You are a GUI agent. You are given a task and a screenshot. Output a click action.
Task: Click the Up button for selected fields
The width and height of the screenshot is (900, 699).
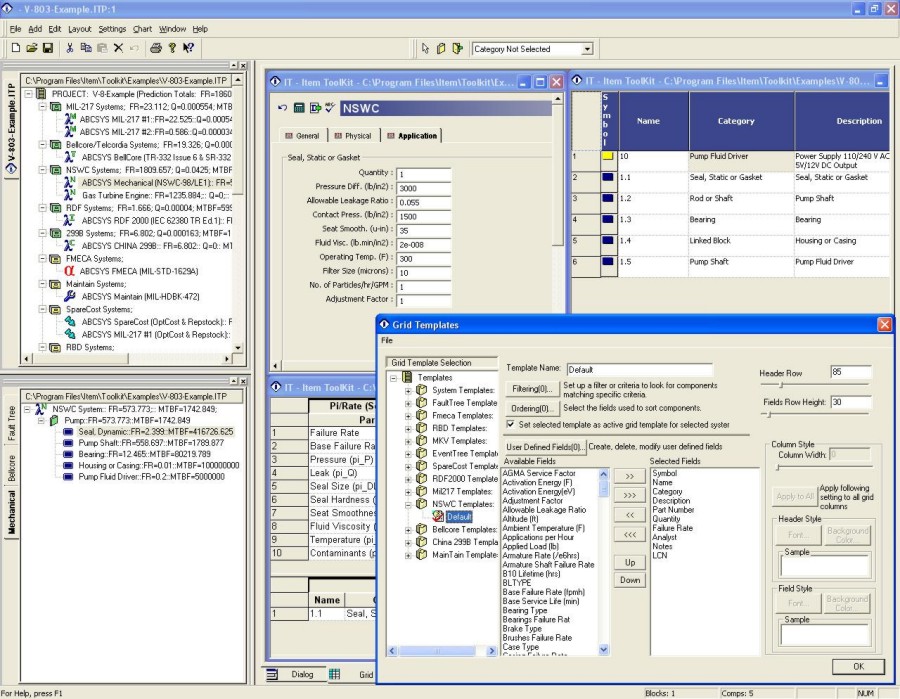[630, 562]
